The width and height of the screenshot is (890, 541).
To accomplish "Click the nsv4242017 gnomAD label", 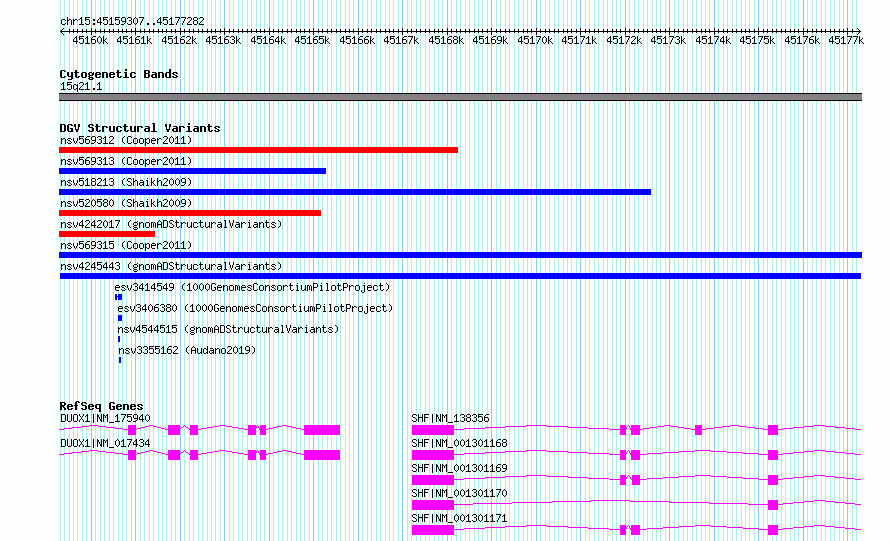I will [171, 224].
